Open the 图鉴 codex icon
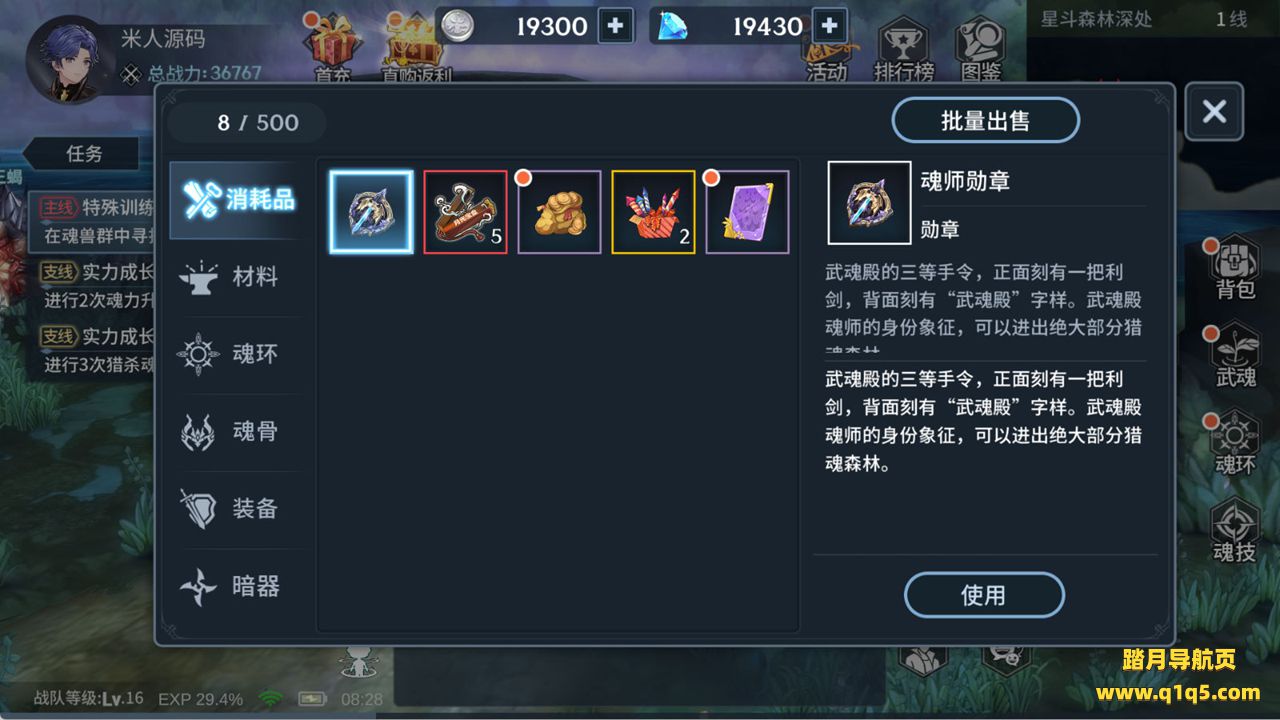The height and width of the screenshot is (720, 1280). pos(980,52)
